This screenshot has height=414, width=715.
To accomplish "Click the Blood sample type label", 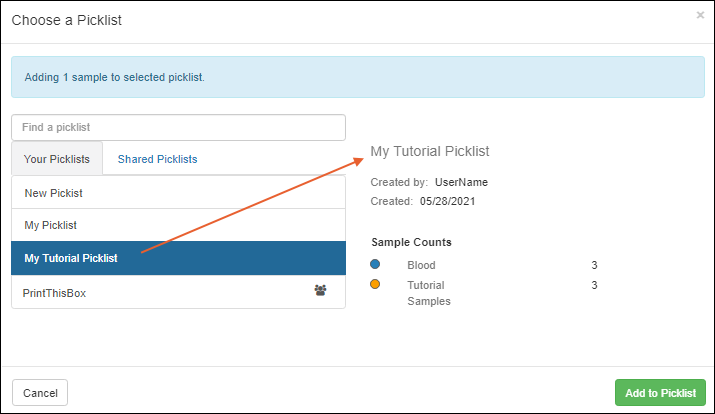I will coord(421,266).
